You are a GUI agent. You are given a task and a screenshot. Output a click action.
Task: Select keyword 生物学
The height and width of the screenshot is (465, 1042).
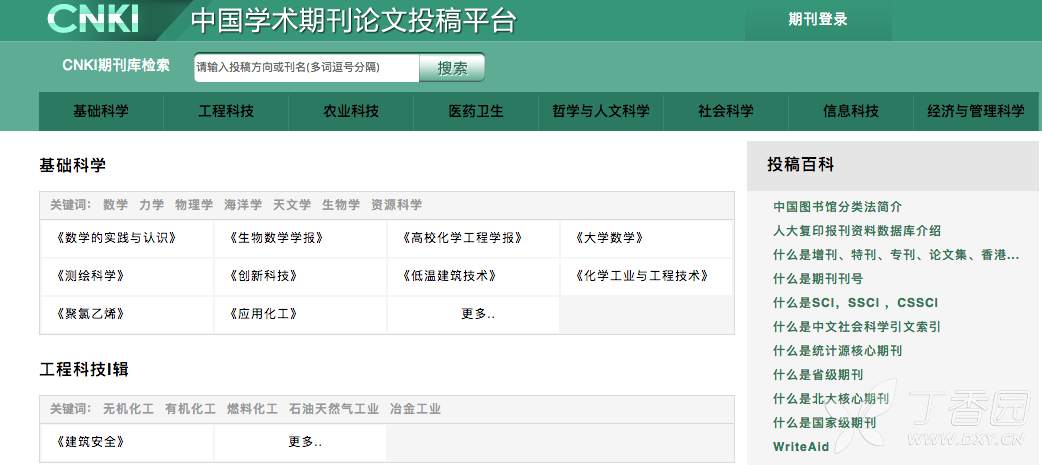pyautogui.click(x=341, y=205)
